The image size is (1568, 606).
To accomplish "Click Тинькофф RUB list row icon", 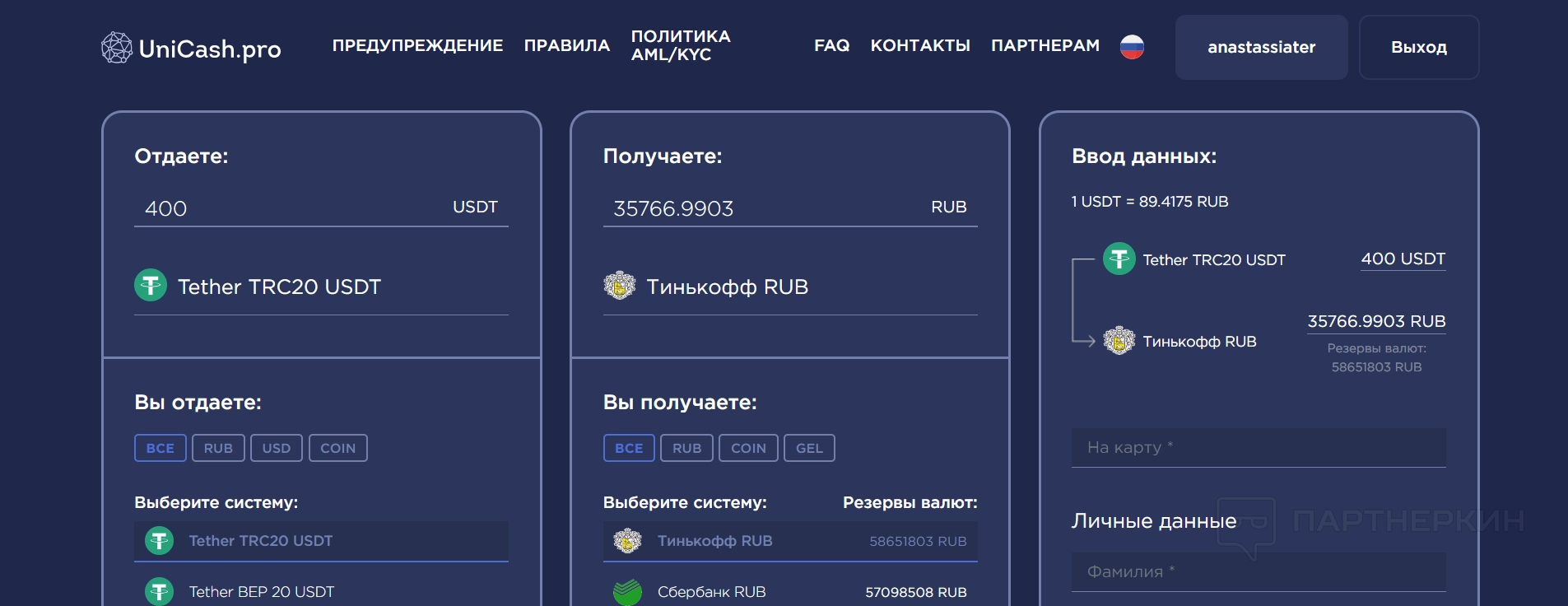I will [627, 541].
